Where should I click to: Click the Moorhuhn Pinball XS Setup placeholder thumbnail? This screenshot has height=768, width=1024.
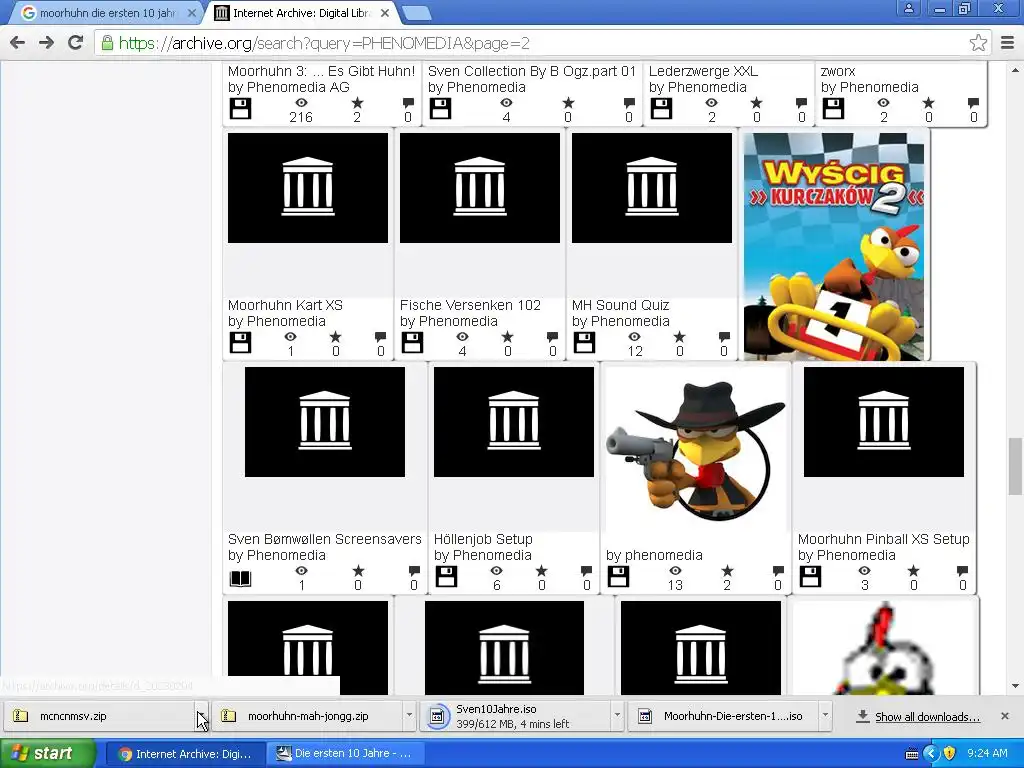coord(884,422)
